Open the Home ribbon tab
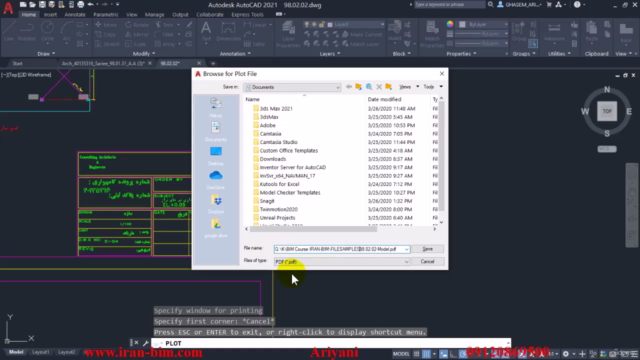 point(29,14)
